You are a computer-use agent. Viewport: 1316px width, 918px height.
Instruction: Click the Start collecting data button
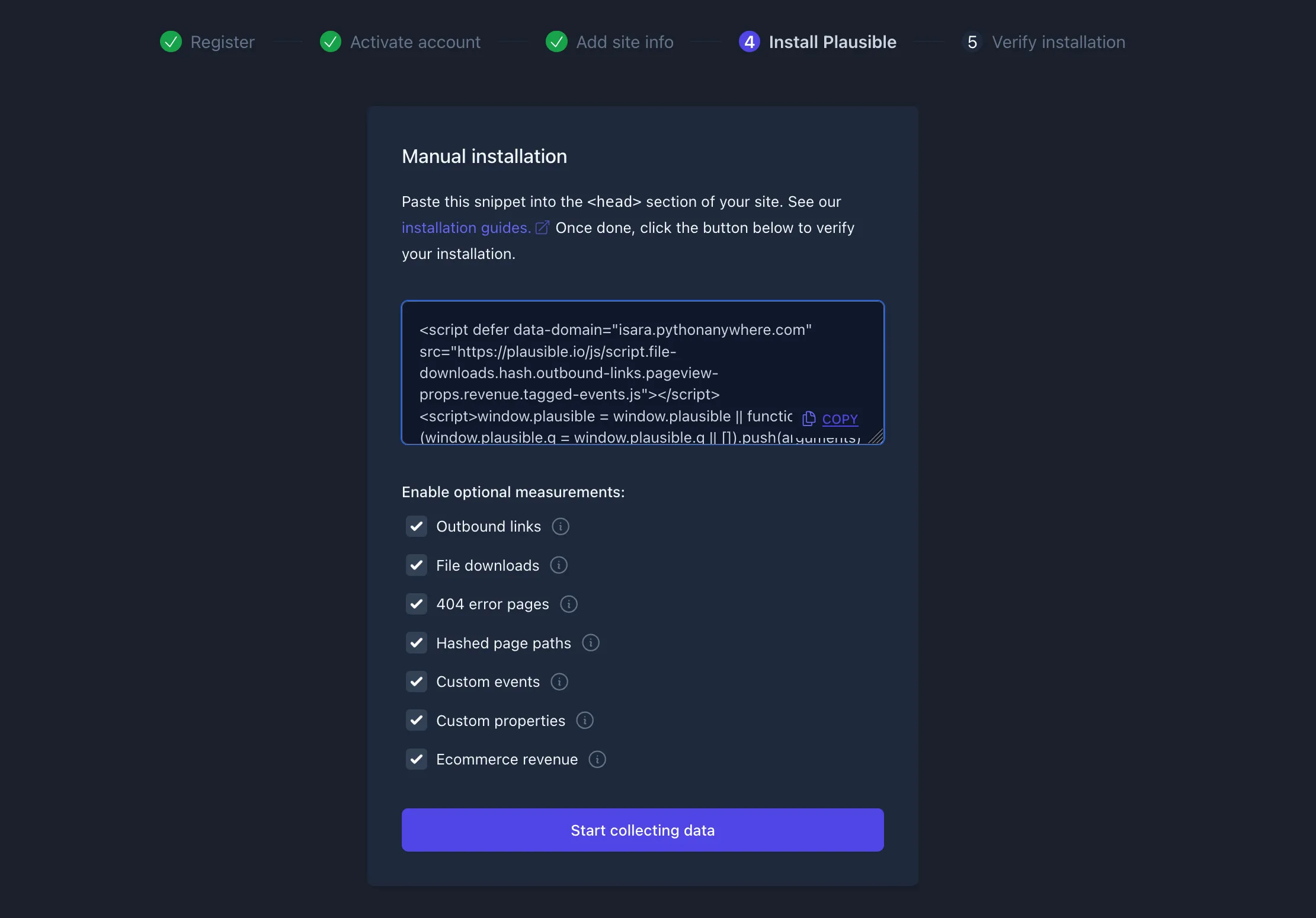click(x=642, y=830)
